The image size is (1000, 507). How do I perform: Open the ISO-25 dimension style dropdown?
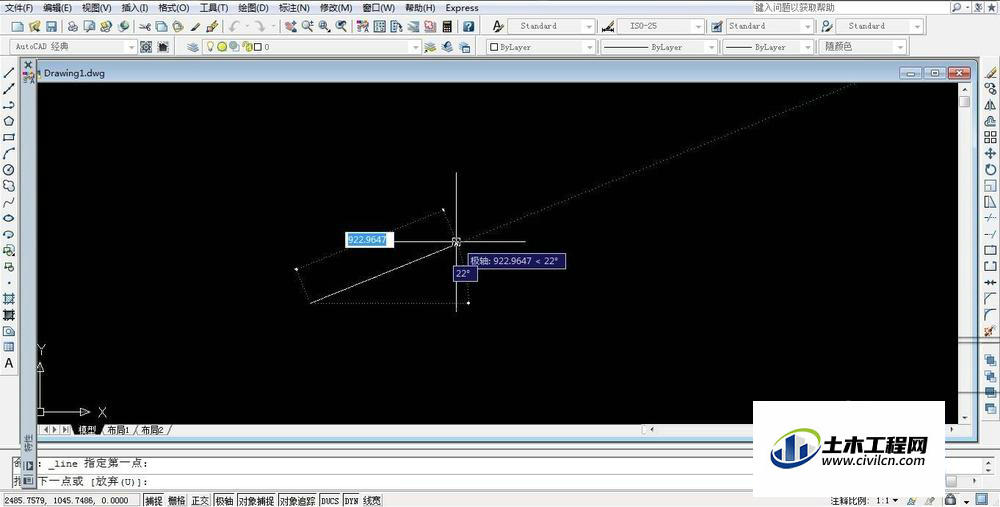click(x=698, y=26)
